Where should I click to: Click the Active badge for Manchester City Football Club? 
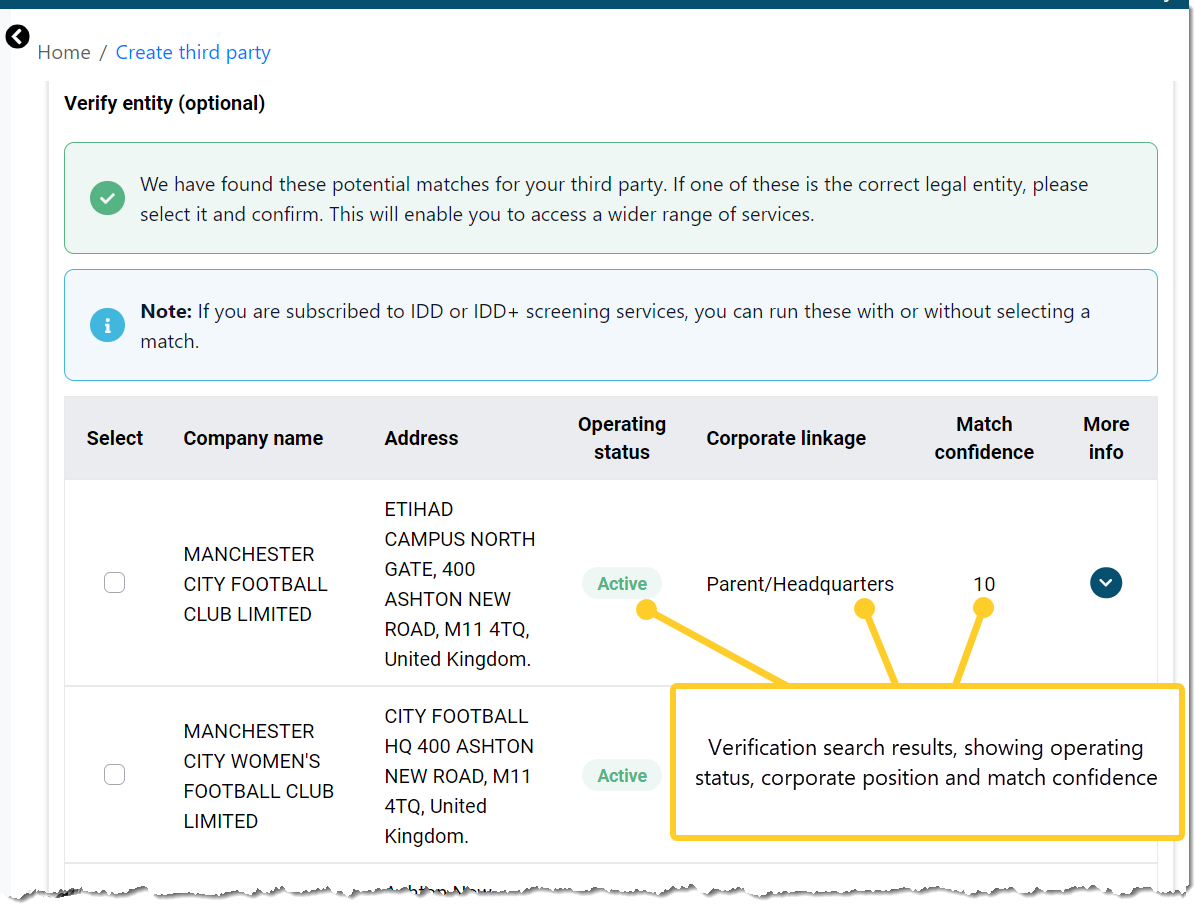click(621, 583)
